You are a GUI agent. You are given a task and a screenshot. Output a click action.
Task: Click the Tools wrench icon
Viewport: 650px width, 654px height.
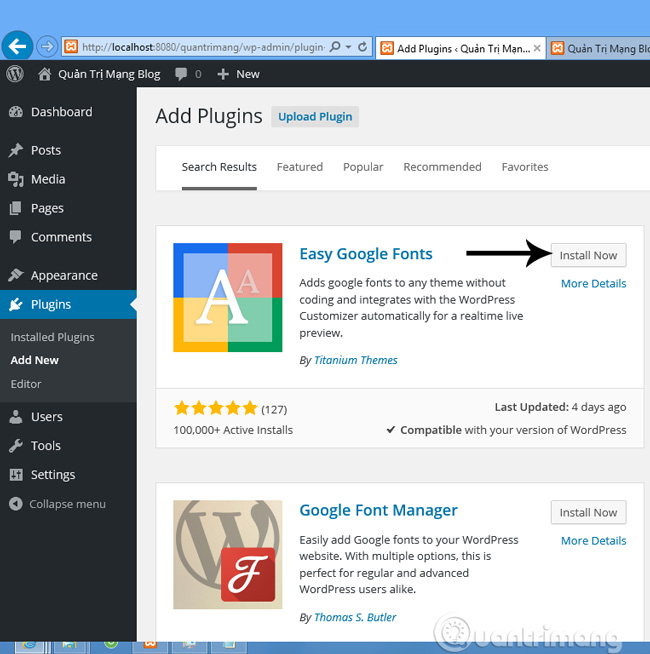(x=16, y=446)
